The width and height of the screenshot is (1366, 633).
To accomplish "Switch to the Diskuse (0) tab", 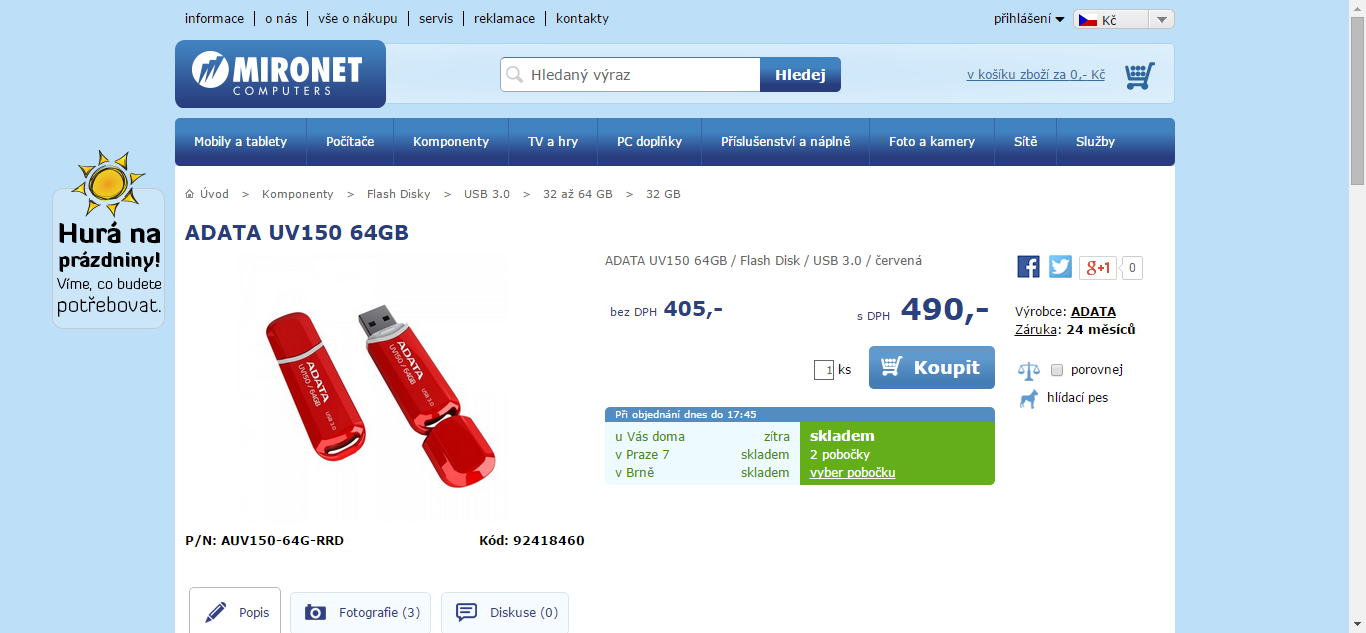I will pos(505,612).
